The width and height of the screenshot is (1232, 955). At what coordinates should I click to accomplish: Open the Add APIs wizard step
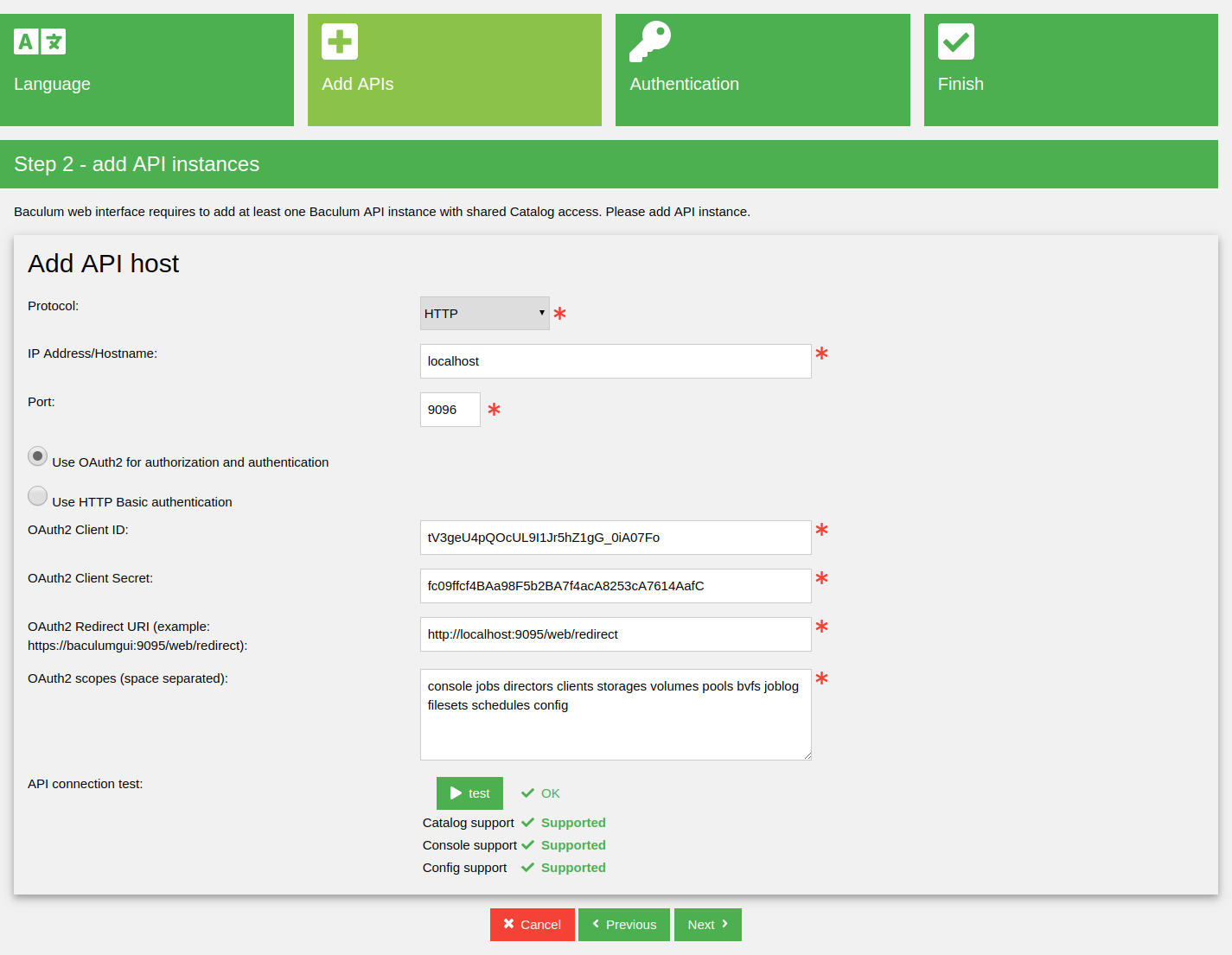pyautogui.click(x=455, y=70)
